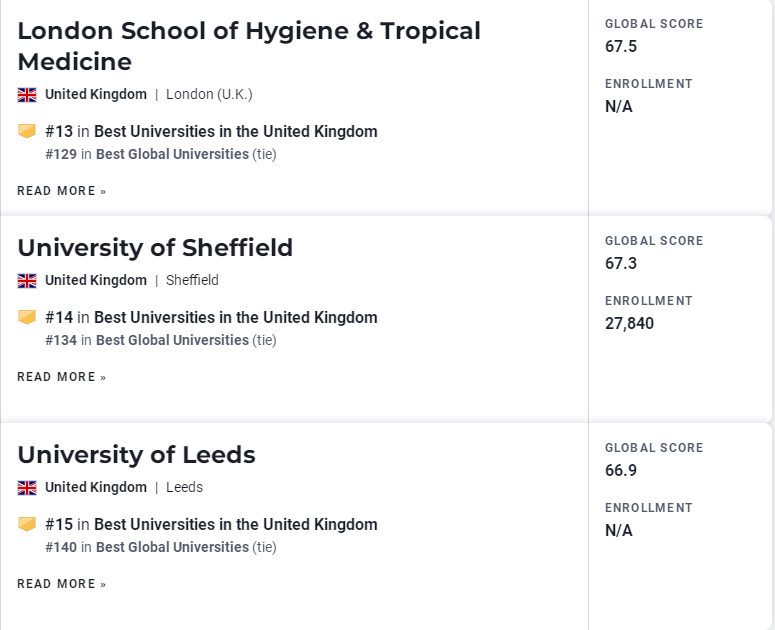Click the yellow ranking badge next to #13

[27, 131]
